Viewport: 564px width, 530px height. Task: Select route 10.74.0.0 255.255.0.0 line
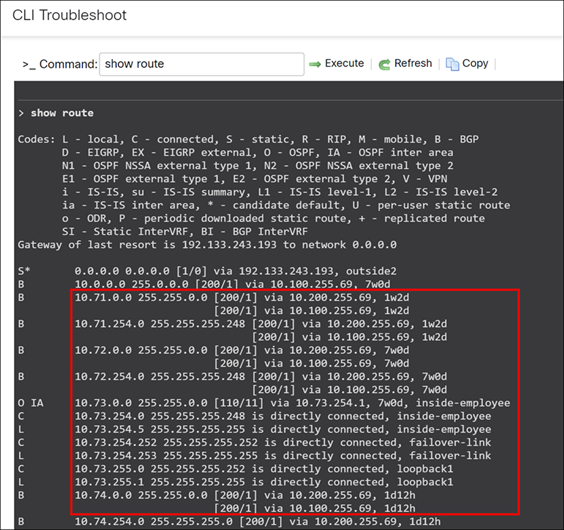point(217,495)
